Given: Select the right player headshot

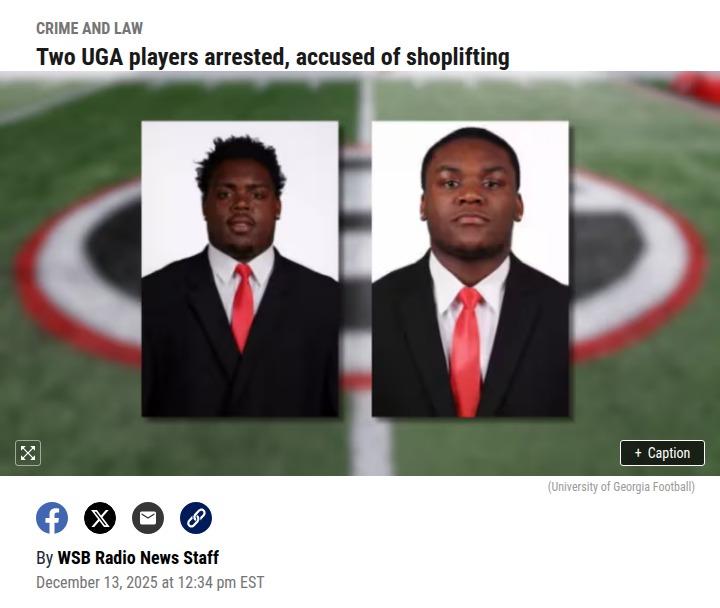Looking at the screenshot, I should 470,269.
